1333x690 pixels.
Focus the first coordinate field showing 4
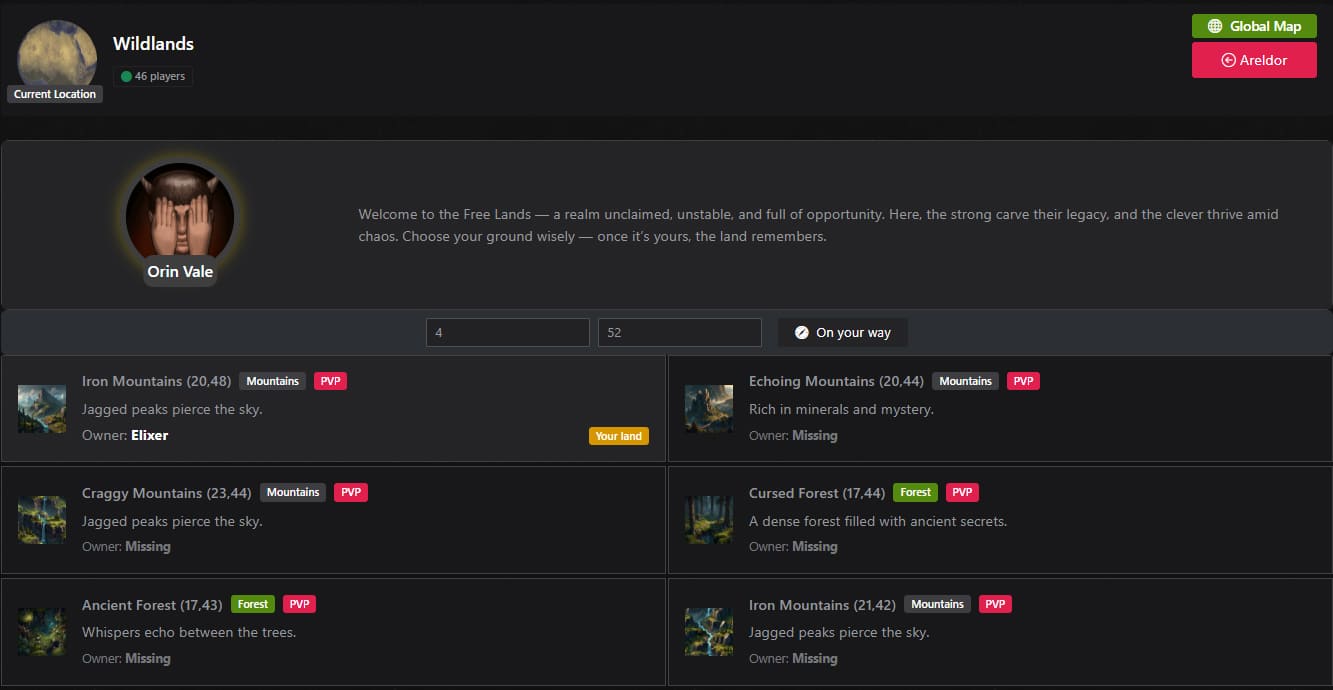tap(508, 333)
